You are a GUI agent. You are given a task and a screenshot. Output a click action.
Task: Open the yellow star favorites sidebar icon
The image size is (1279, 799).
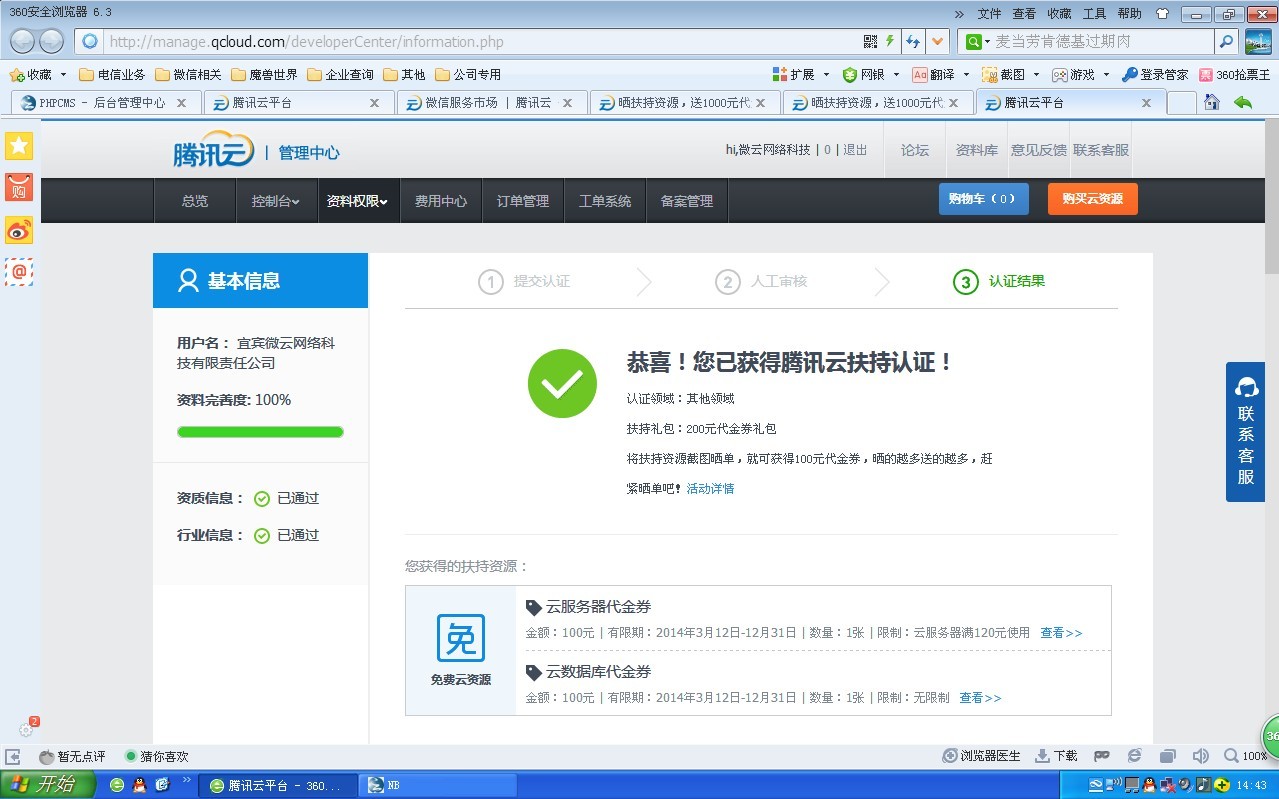[19, 146]
